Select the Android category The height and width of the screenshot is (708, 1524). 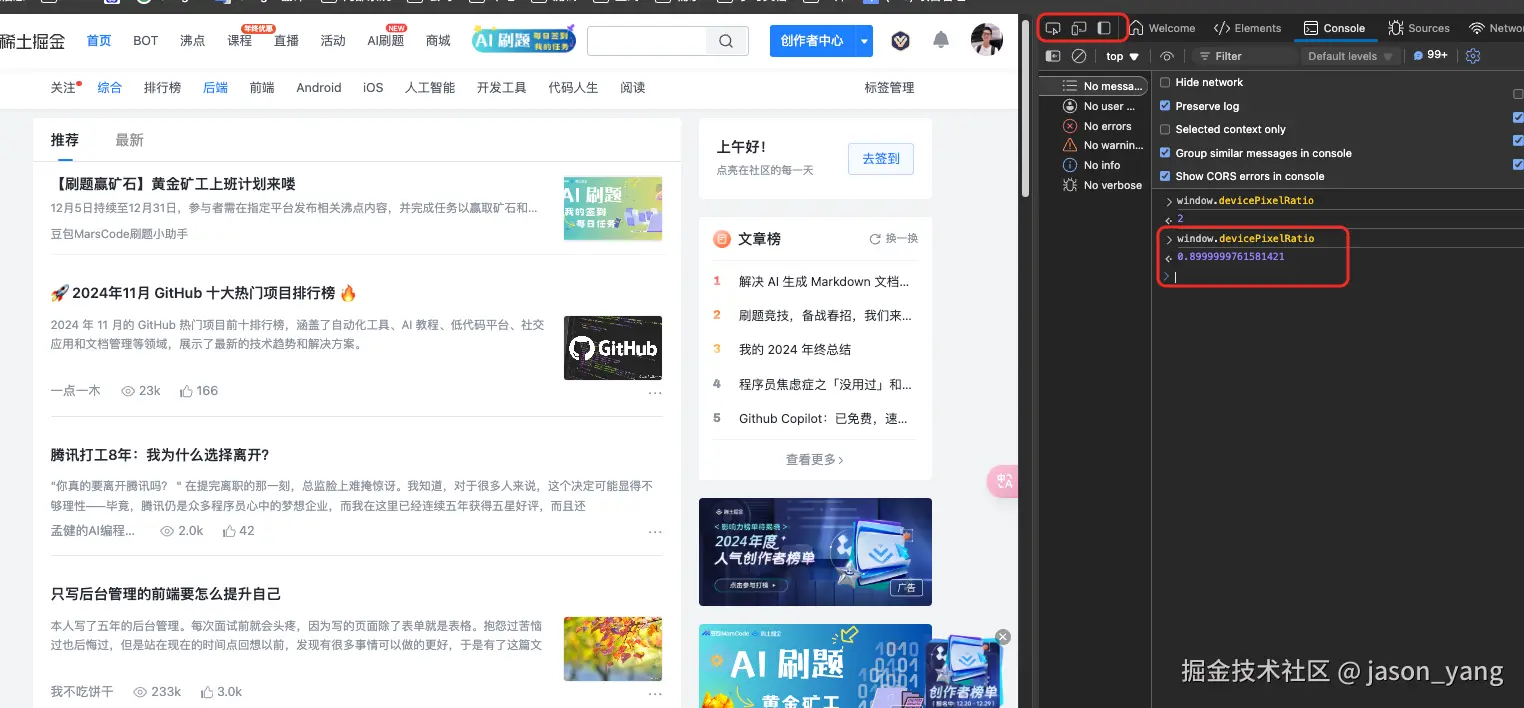[x=319, y=88]
